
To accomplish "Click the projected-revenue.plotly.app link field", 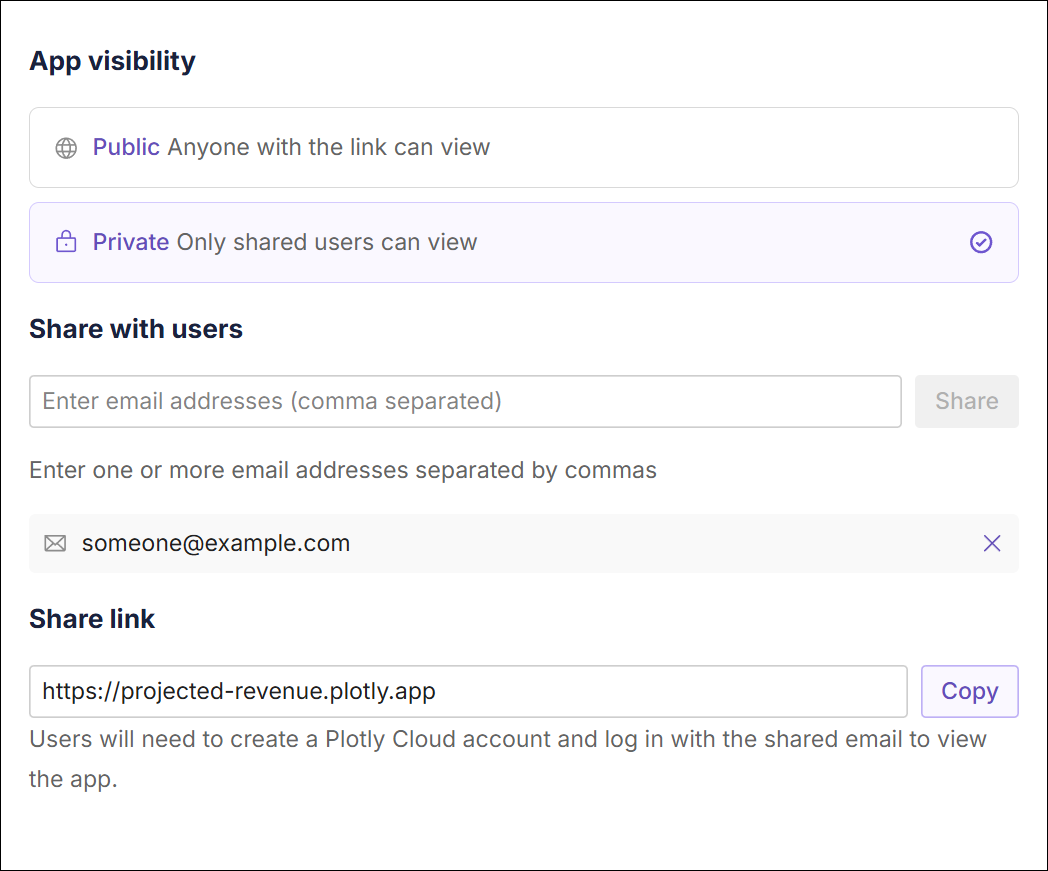I will point(467,692).
